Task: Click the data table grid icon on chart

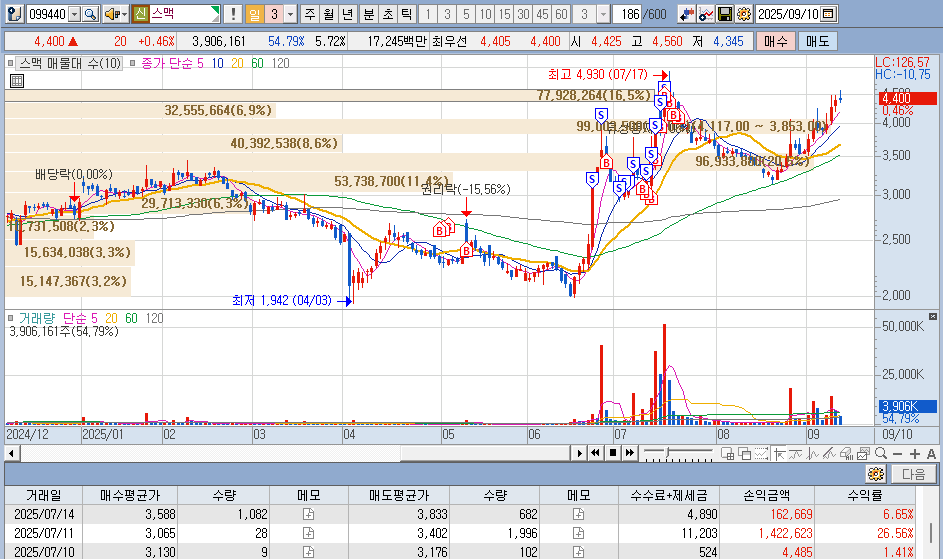Action: click(17, 81)
